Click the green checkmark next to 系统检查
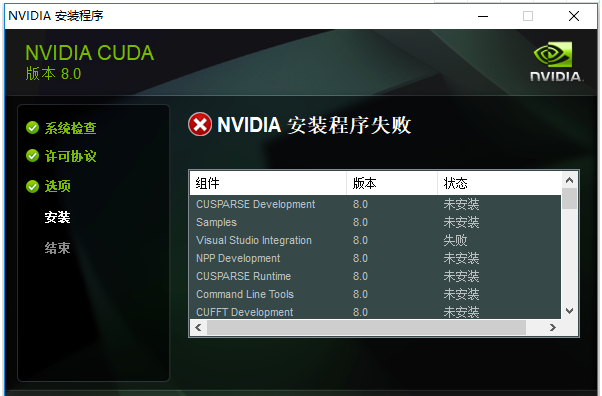 [33, 128]
